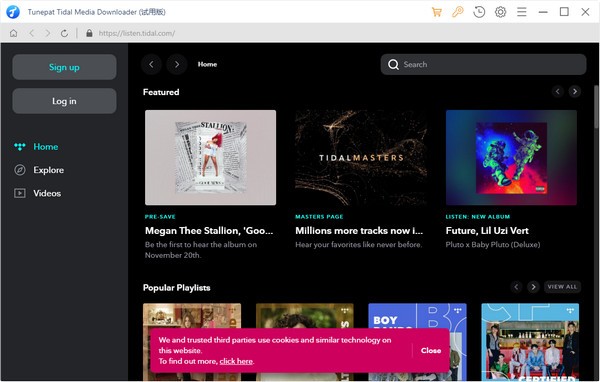
Task: Click the listen.tidal.com address URL
Action: 137,33
